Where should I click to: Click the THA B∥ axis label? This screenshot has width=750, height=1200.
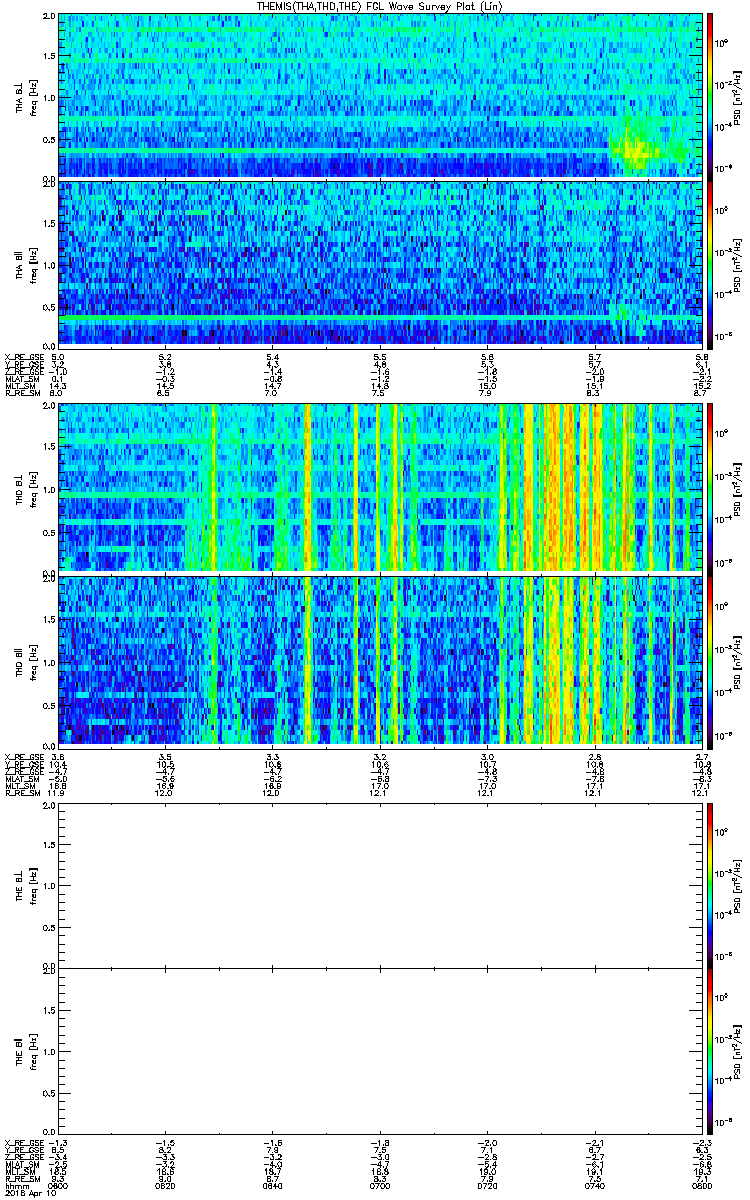20,263
